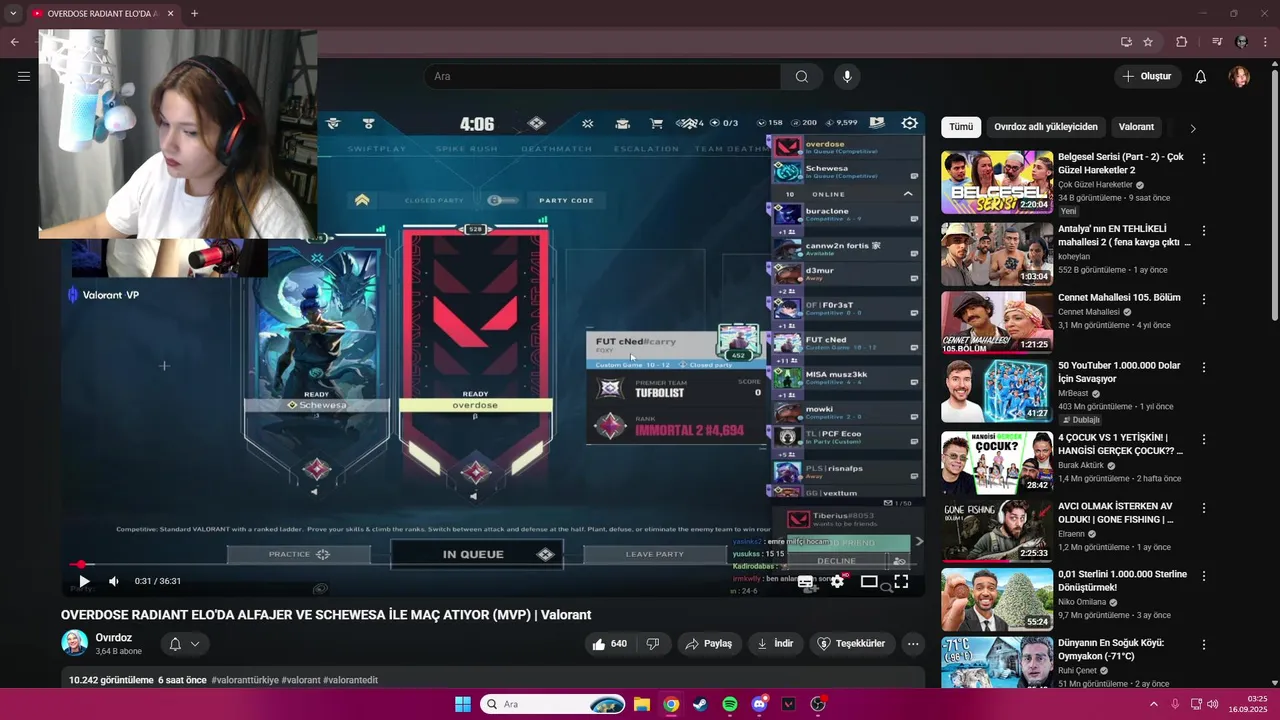Open Dünyanın En Soğuk Köyü thumbnail
The height and width of the screenshot is (720, 1280).
997,663
